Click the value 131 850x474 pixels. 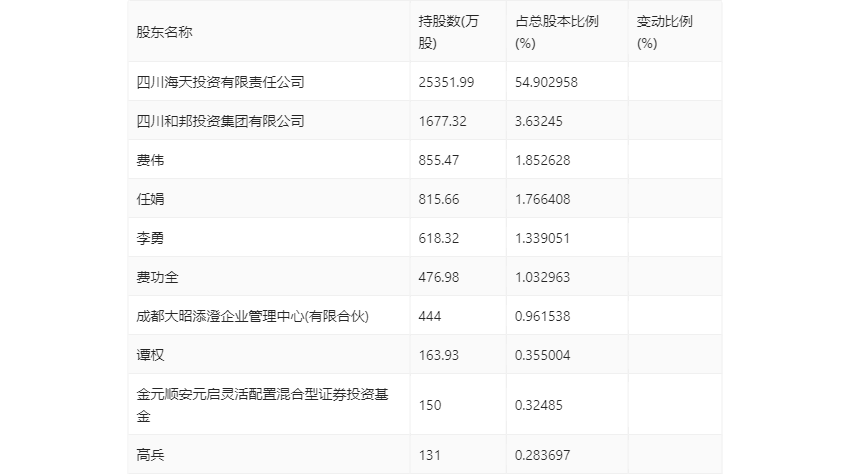[429, 455]
